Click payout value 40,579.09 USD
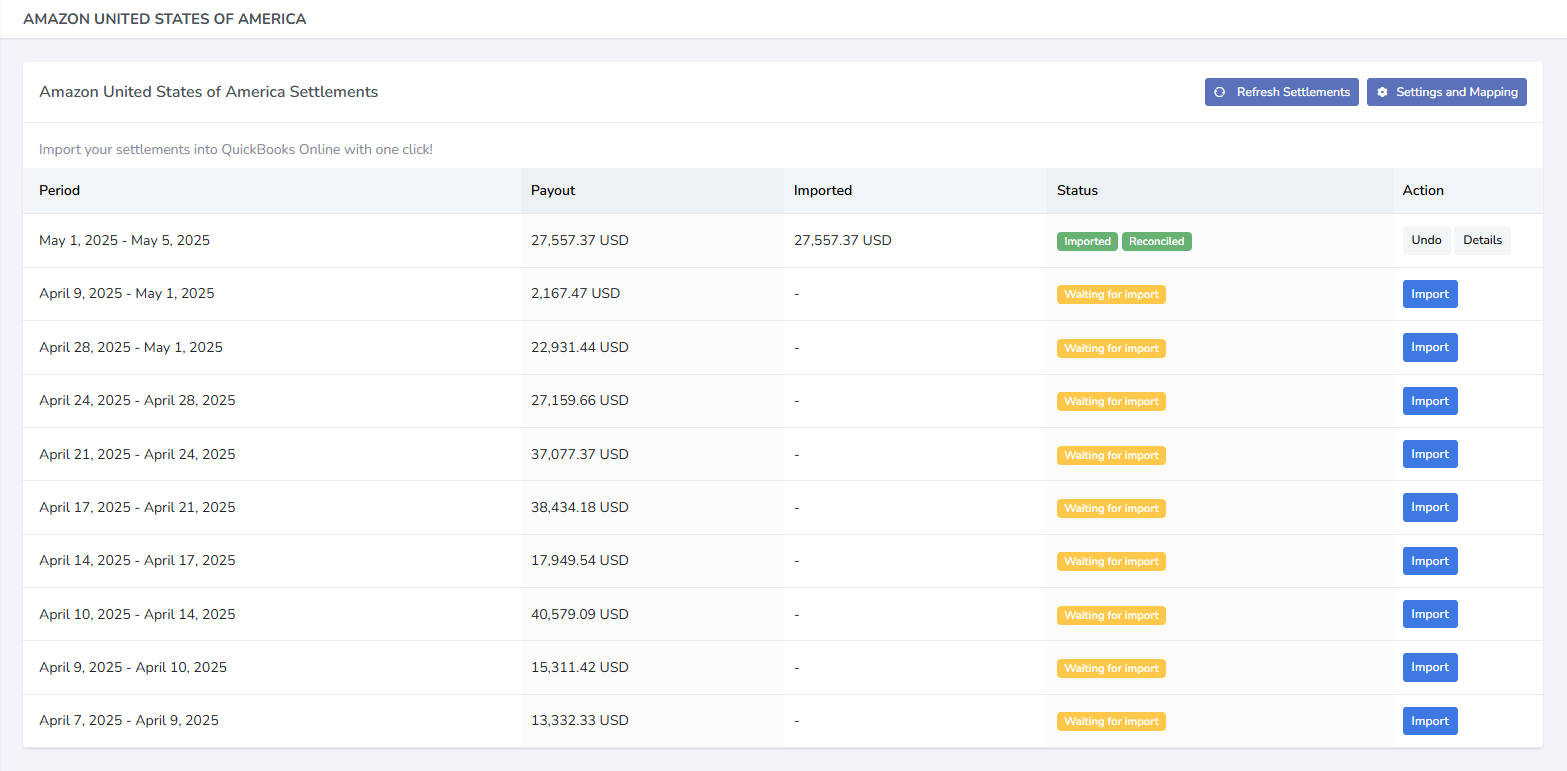 point(580,614)
